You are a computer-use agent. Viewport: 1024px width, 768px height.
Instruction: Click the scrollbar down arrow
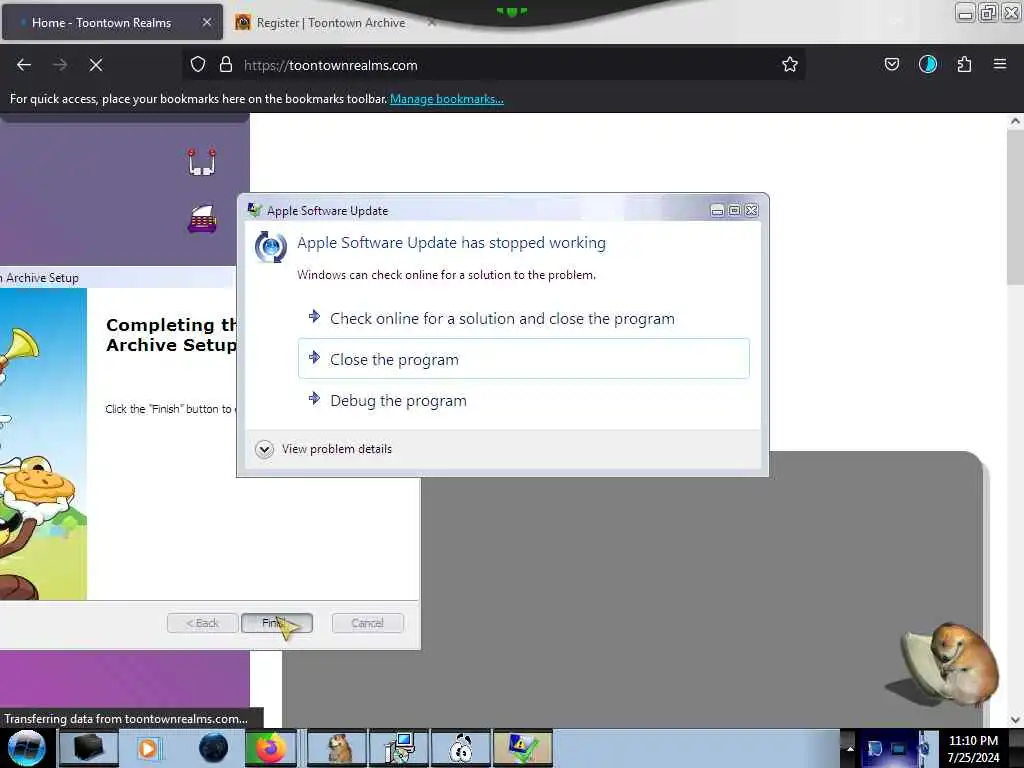point(1015,719)
